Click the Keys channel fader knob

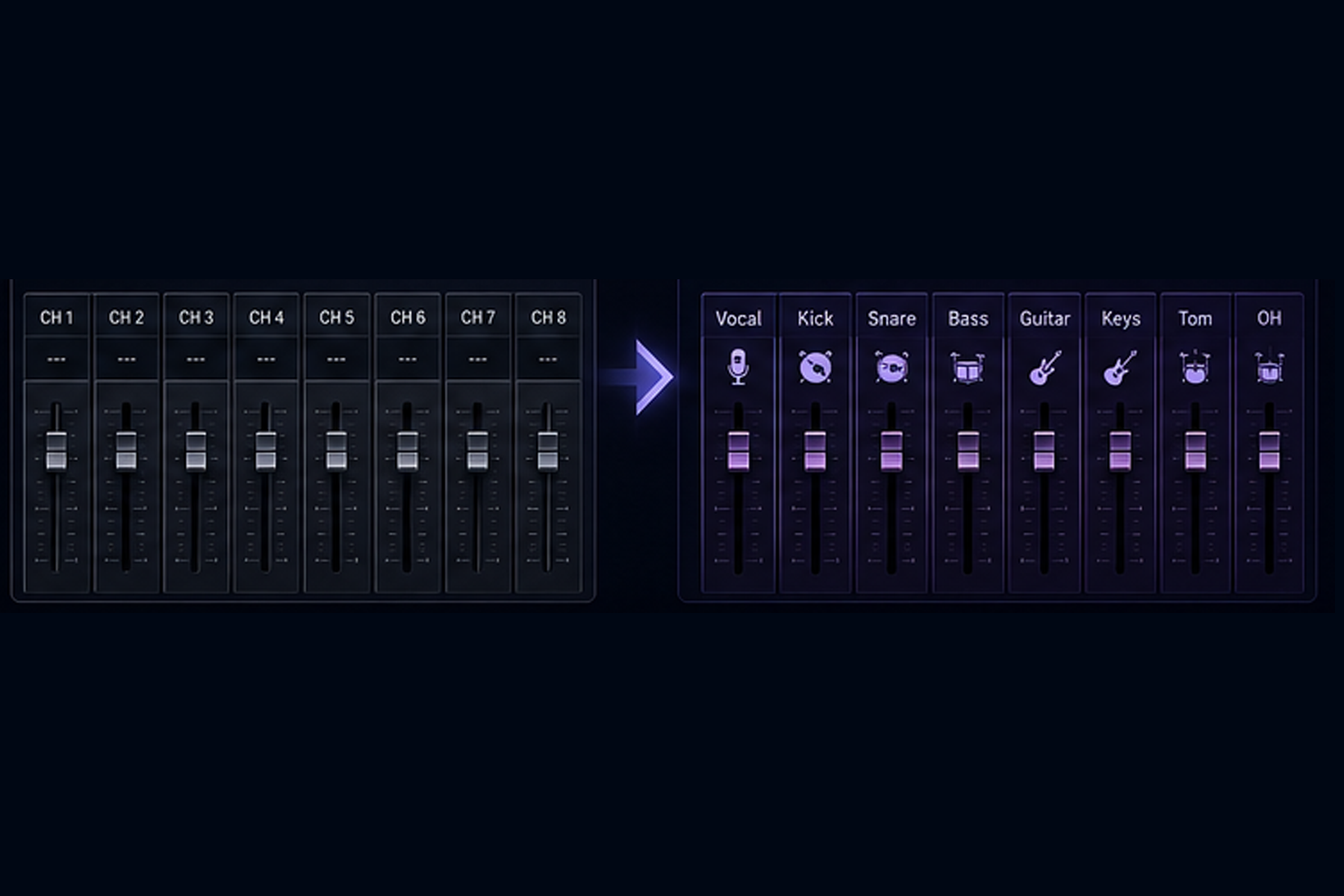1120,451
